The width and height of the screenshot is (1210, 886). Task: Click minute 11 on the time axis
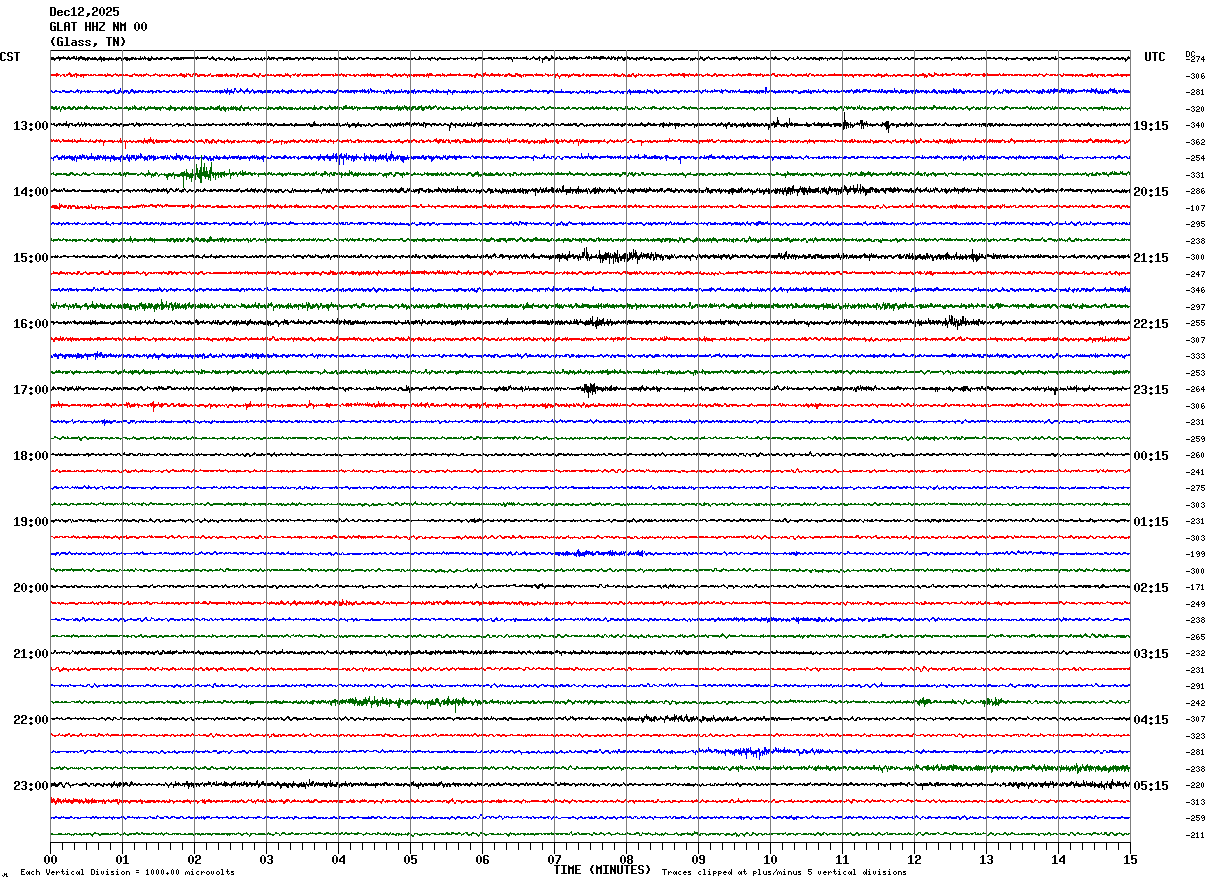[x=842, y=859]
